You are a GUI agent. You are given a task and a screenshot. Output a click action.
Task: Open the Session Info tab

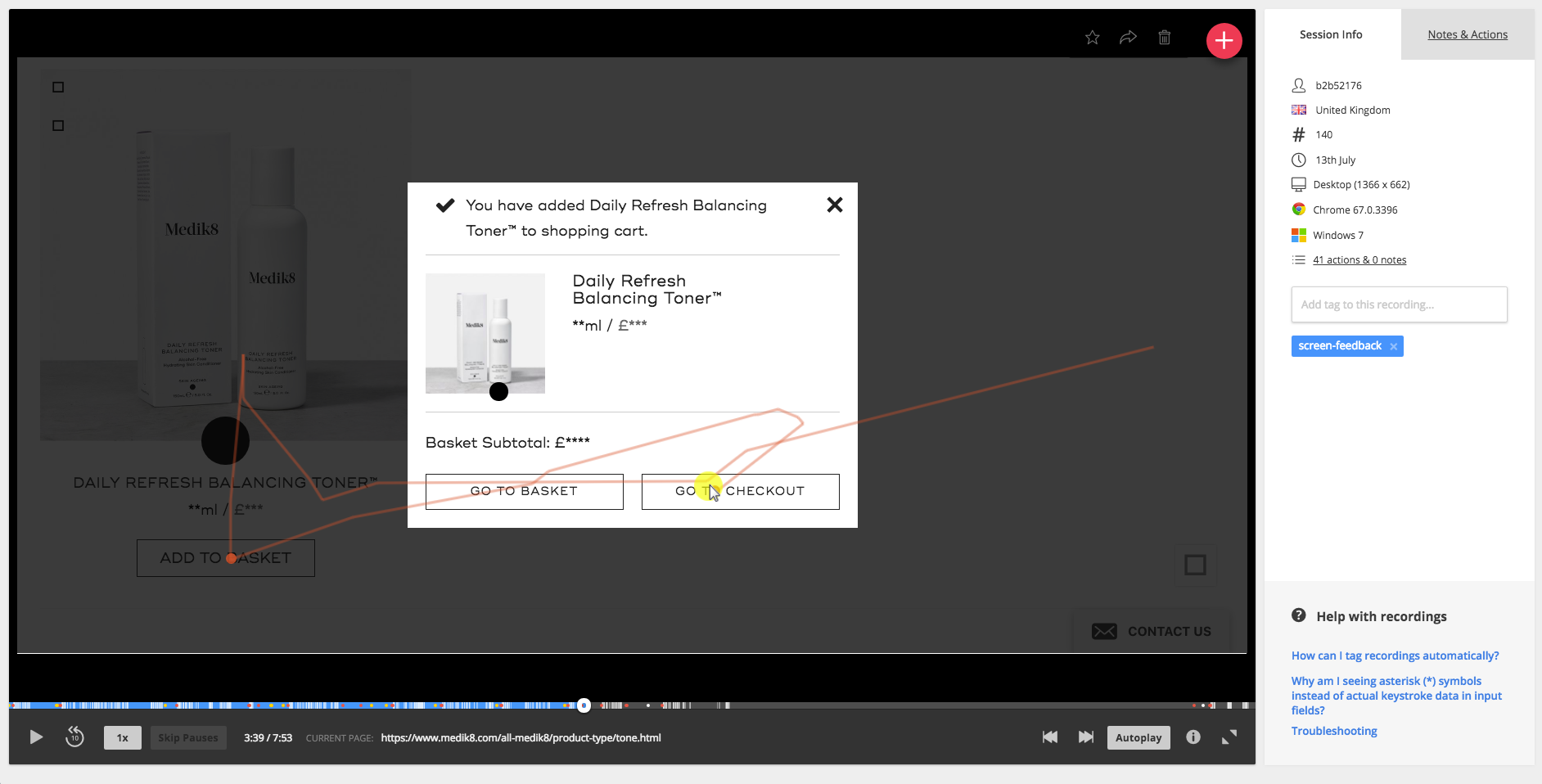pyautogui.click(x=1331, y=34)
